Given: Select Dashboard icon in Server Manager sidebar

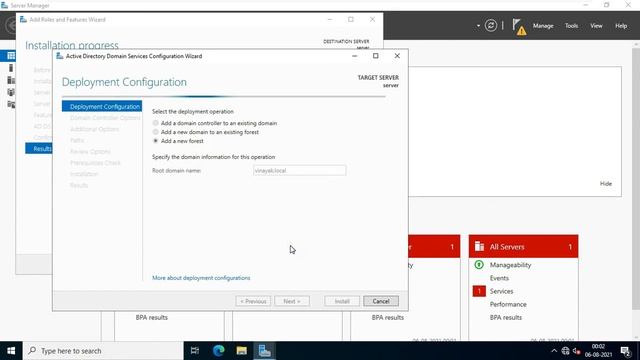Looking at the screenshot, I should [11, 56].
